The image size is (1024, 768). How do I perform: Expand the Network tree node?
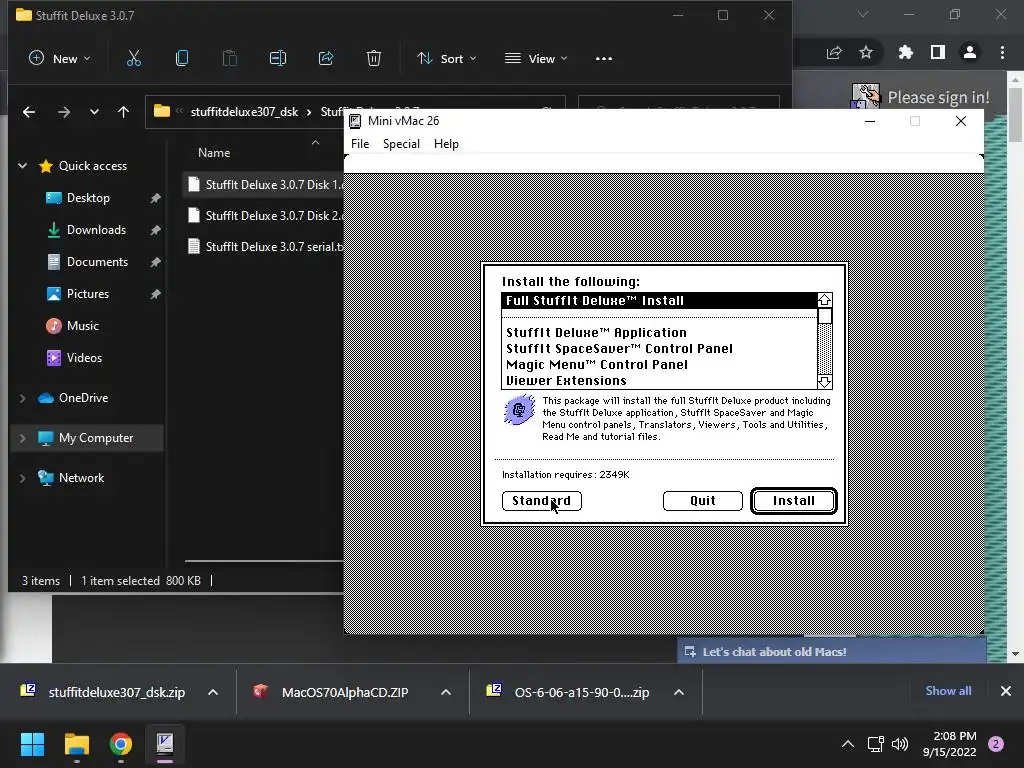click(23, 478)
